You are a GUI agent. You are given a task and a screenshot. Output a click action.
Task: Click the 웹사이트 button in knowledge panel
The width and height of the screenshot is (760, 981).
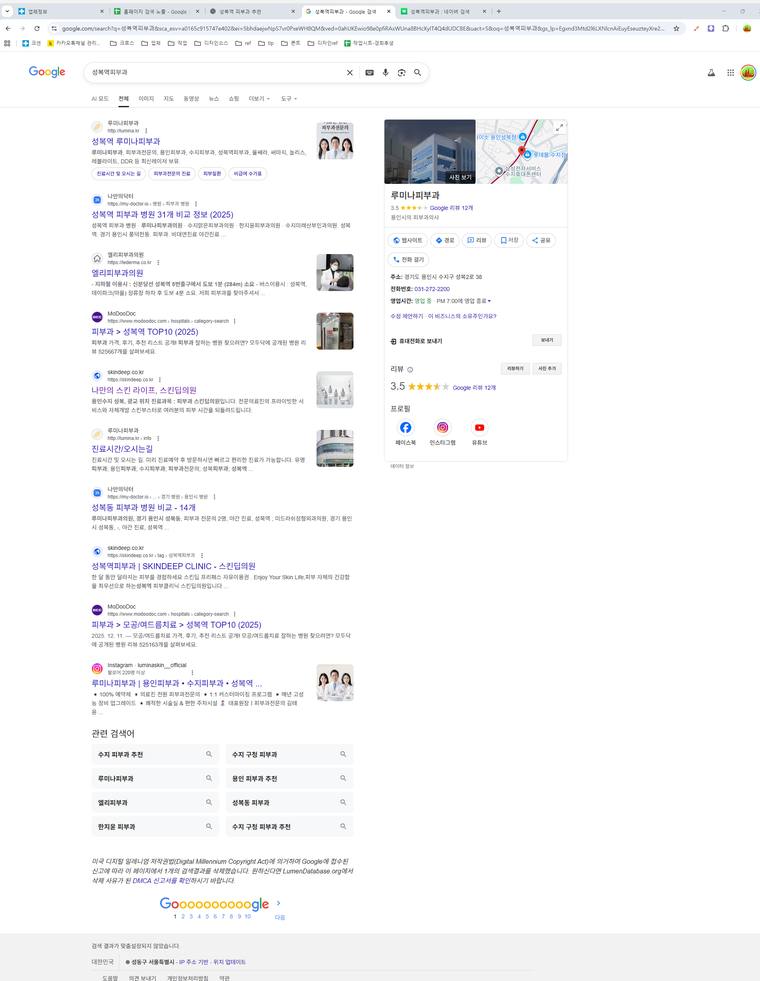(408, 240)
